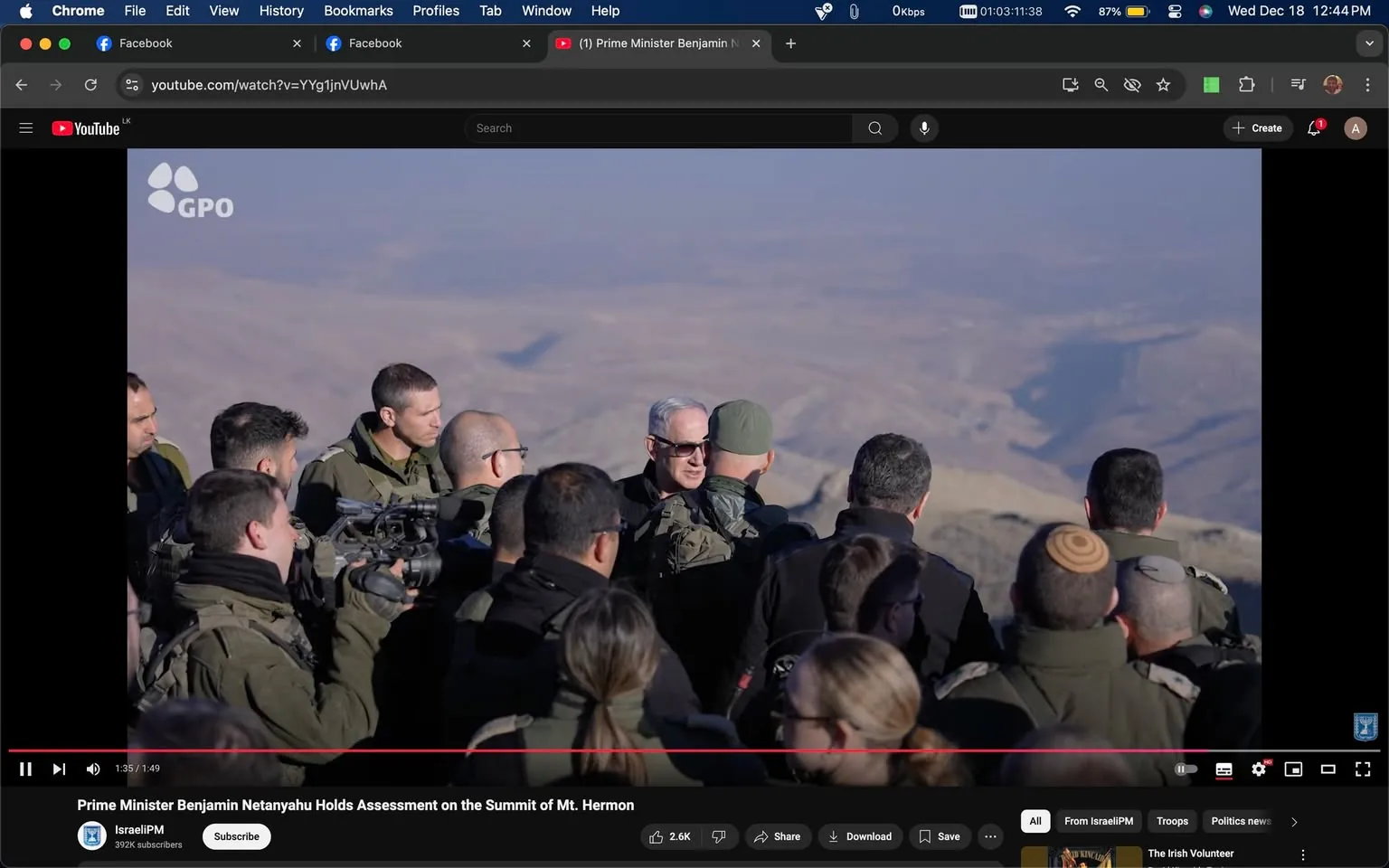Share the video
This screenshot has width=1389, height=868.
click(x=778, y=836)
